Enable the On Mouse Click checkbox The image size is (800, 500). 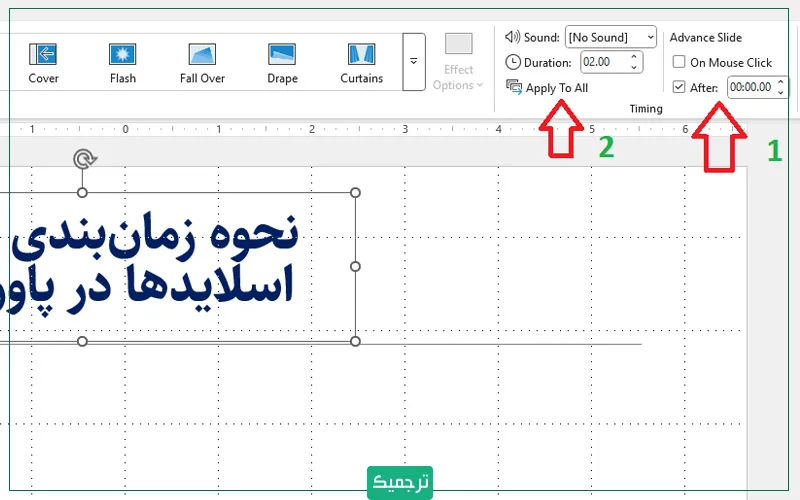point(679,62)
